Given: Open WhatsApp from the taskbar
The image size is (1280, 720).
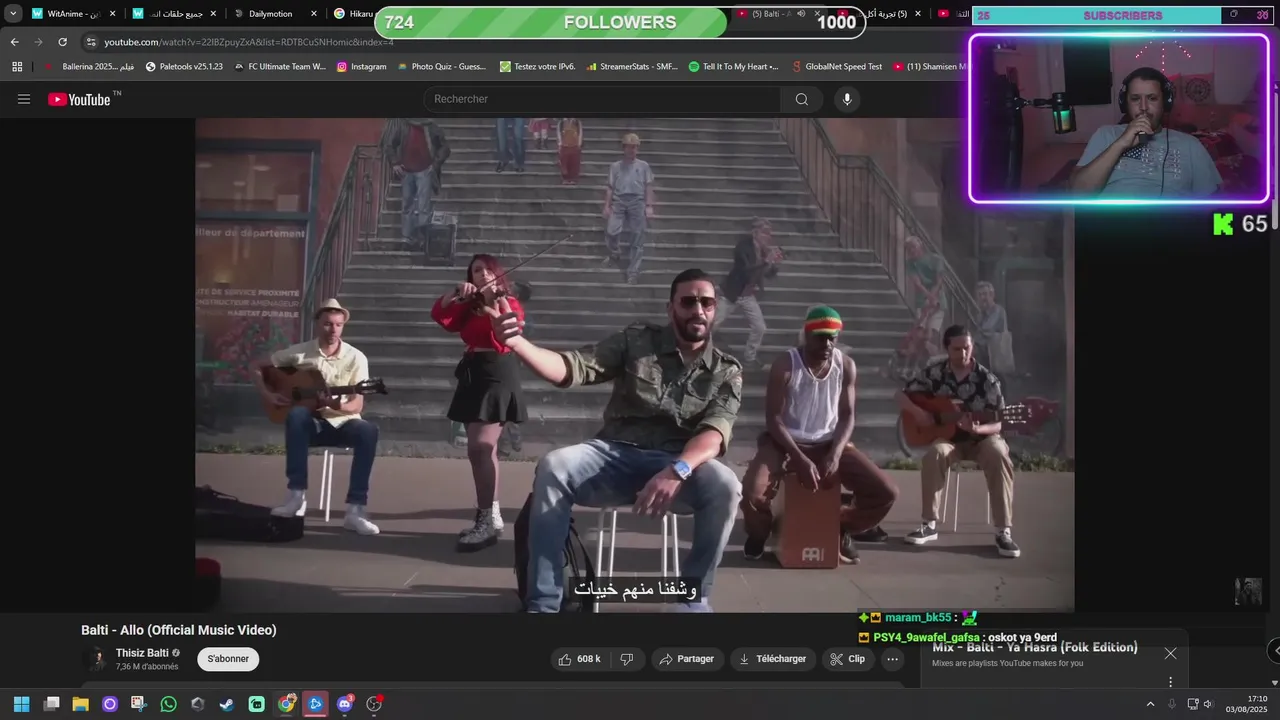Looking at the screenshot, I should (168, 704).
